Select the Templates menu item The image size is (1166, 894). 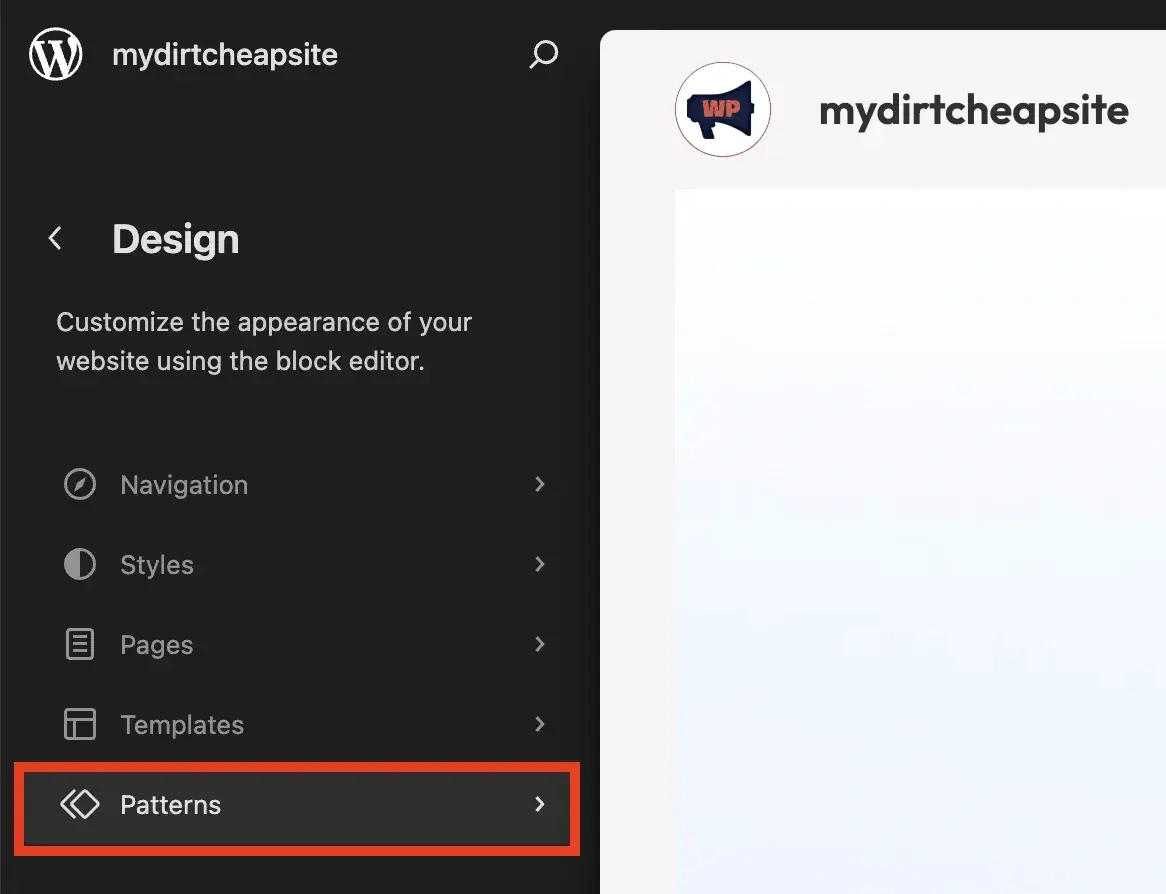coord(182,725)
